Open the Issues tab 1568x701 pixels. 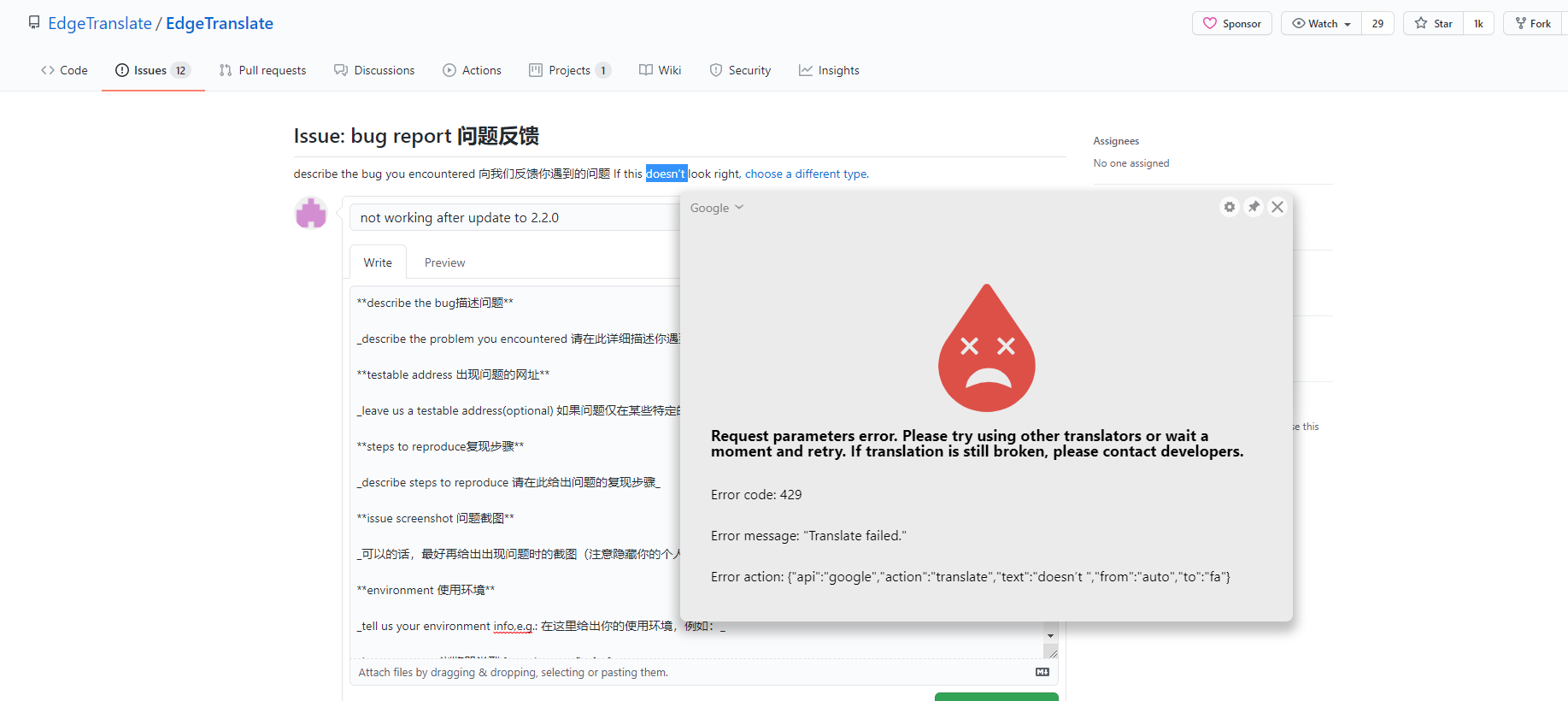coord(153,70)
